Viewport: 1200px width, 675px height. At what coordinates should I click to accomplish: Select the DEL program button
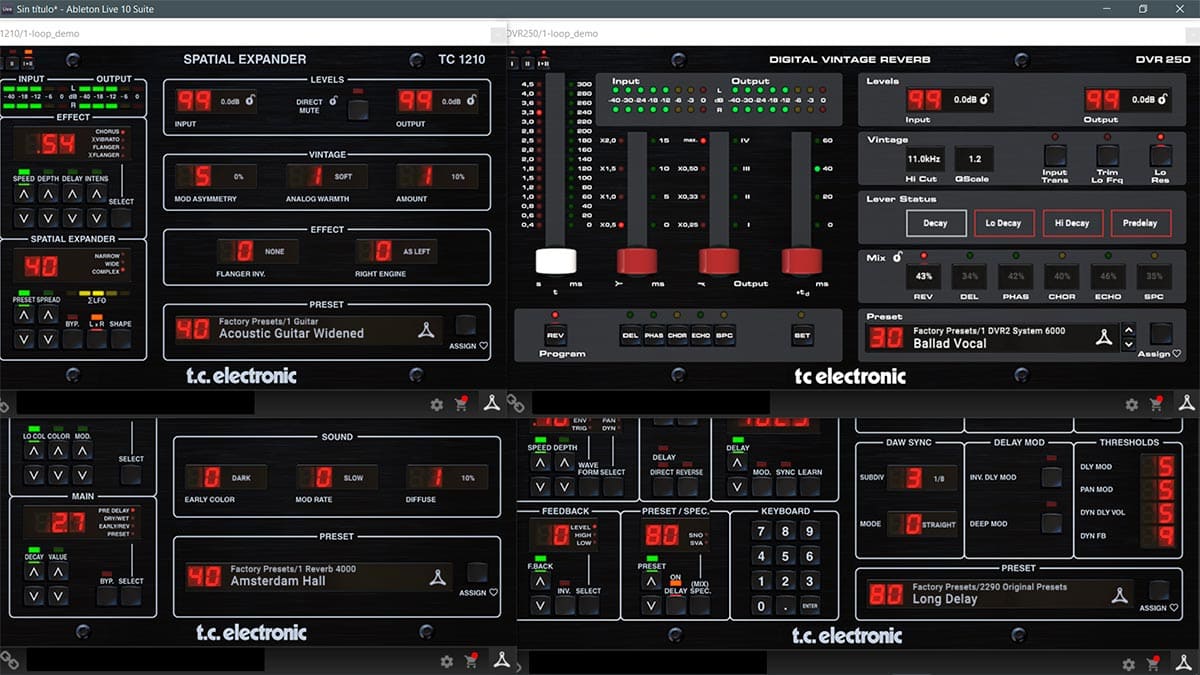[x=630, y=336]
